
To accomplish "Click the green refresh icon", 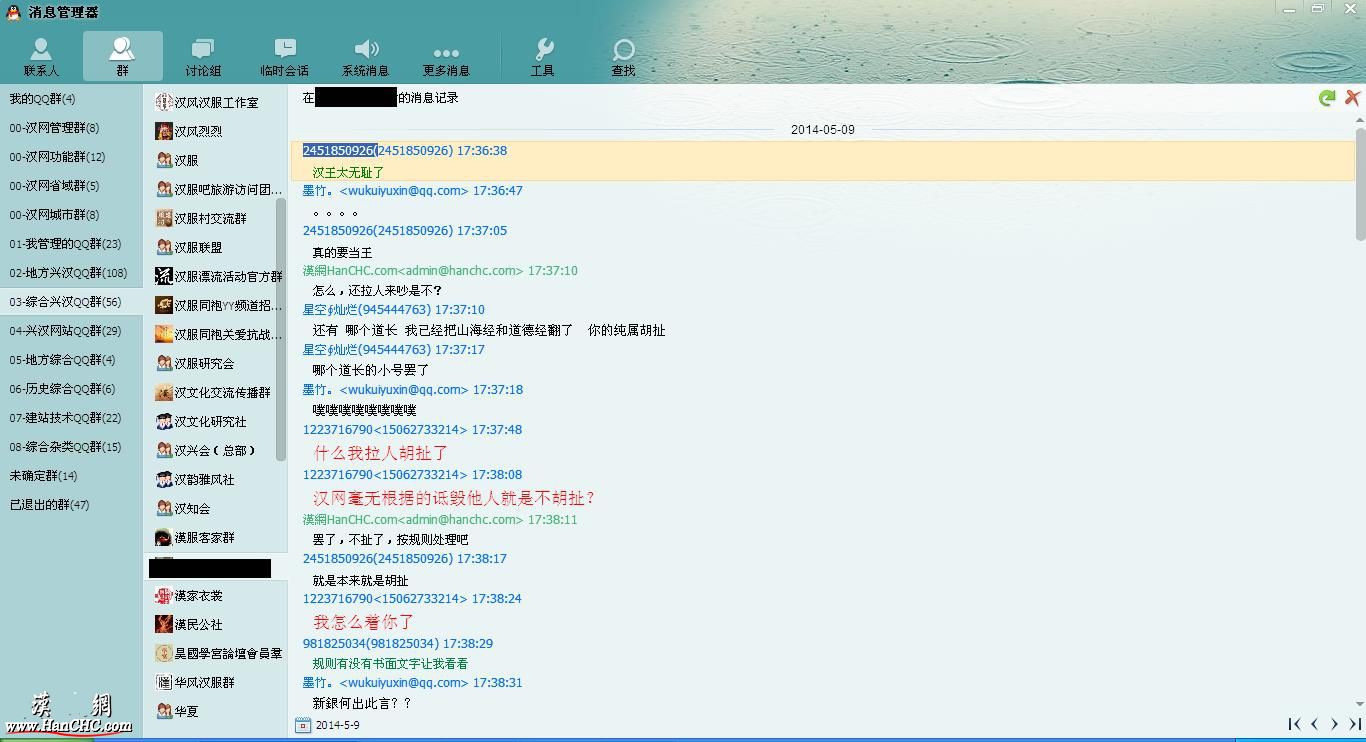I will [1327, 98].
